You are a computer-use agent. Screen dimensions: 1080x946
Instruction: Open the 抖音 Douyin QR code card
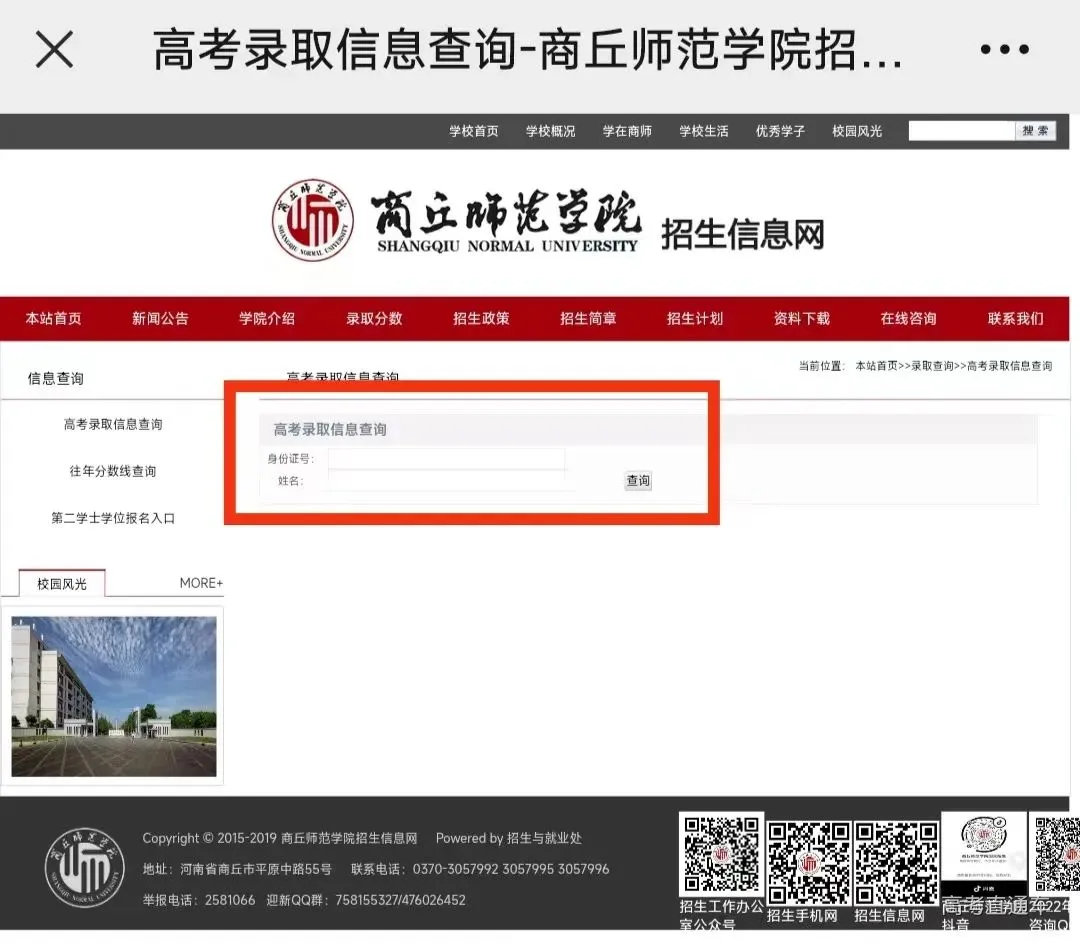[983, 855]
